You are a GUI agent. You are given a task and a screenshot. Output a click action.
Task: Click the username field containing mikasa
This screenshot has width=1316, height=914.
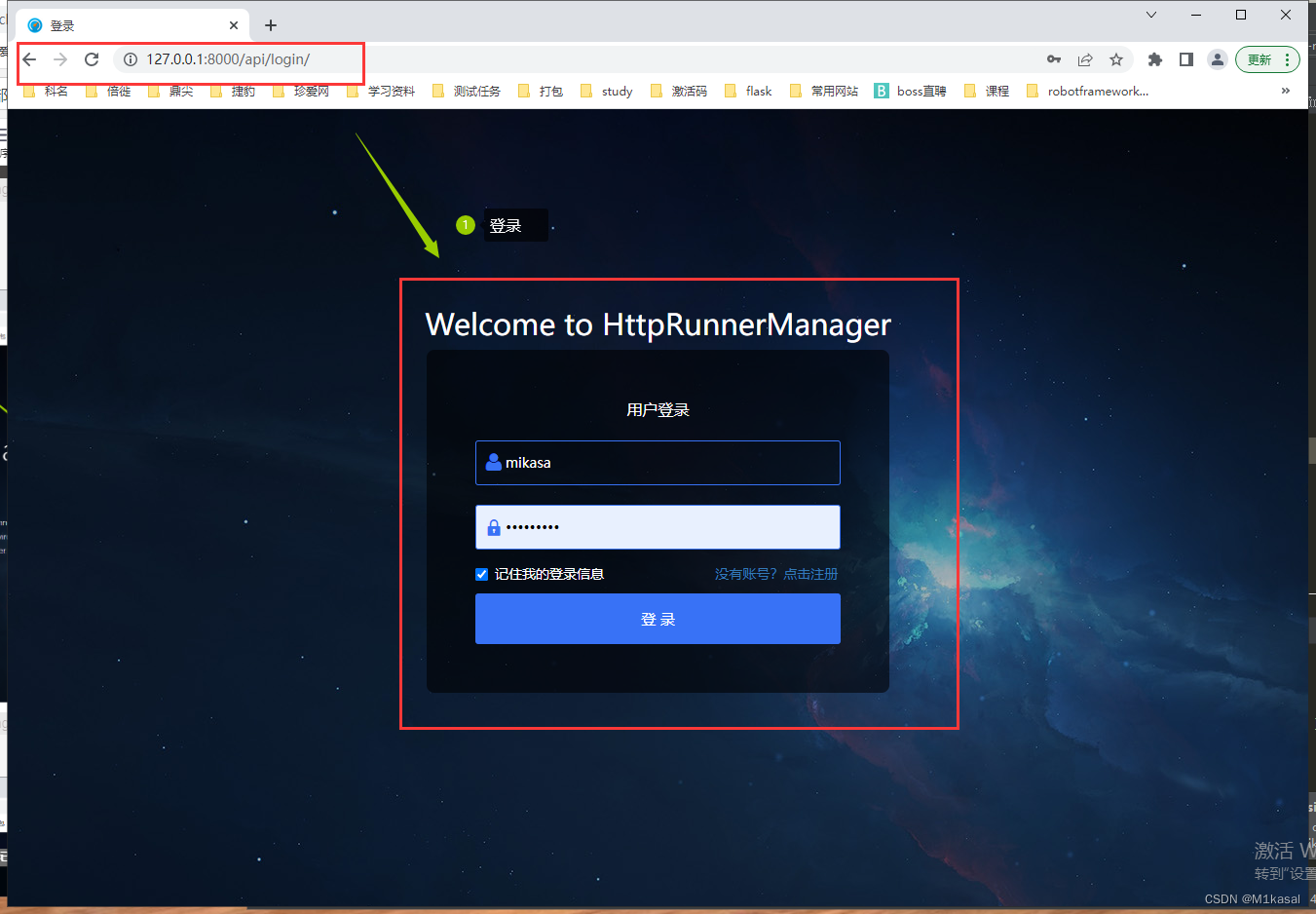(x=658, y=463)
